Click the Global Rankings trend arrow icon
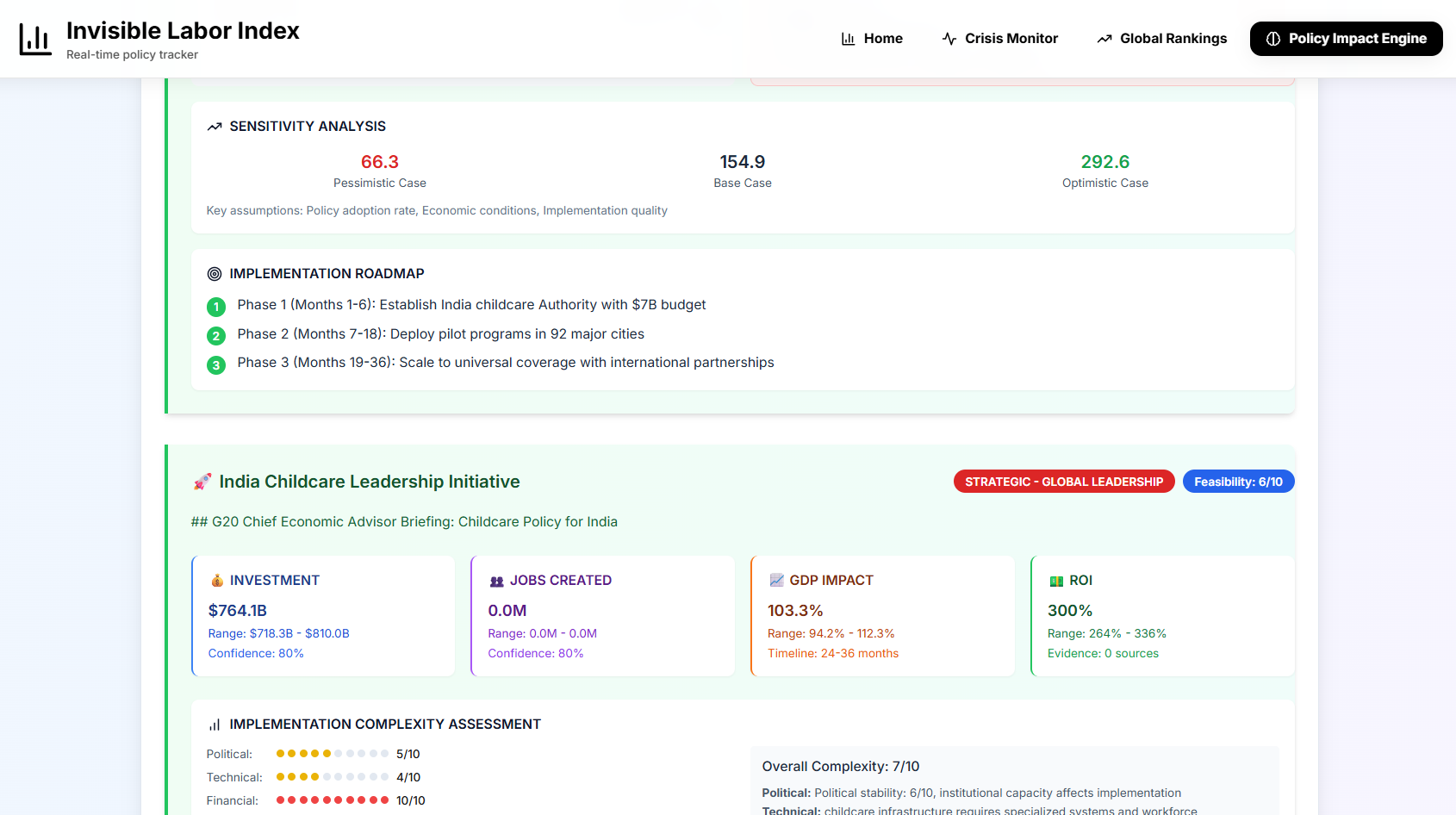The width and height of the screenshot is (1456, 815). pyautogui.click(x=1104, y=39)
